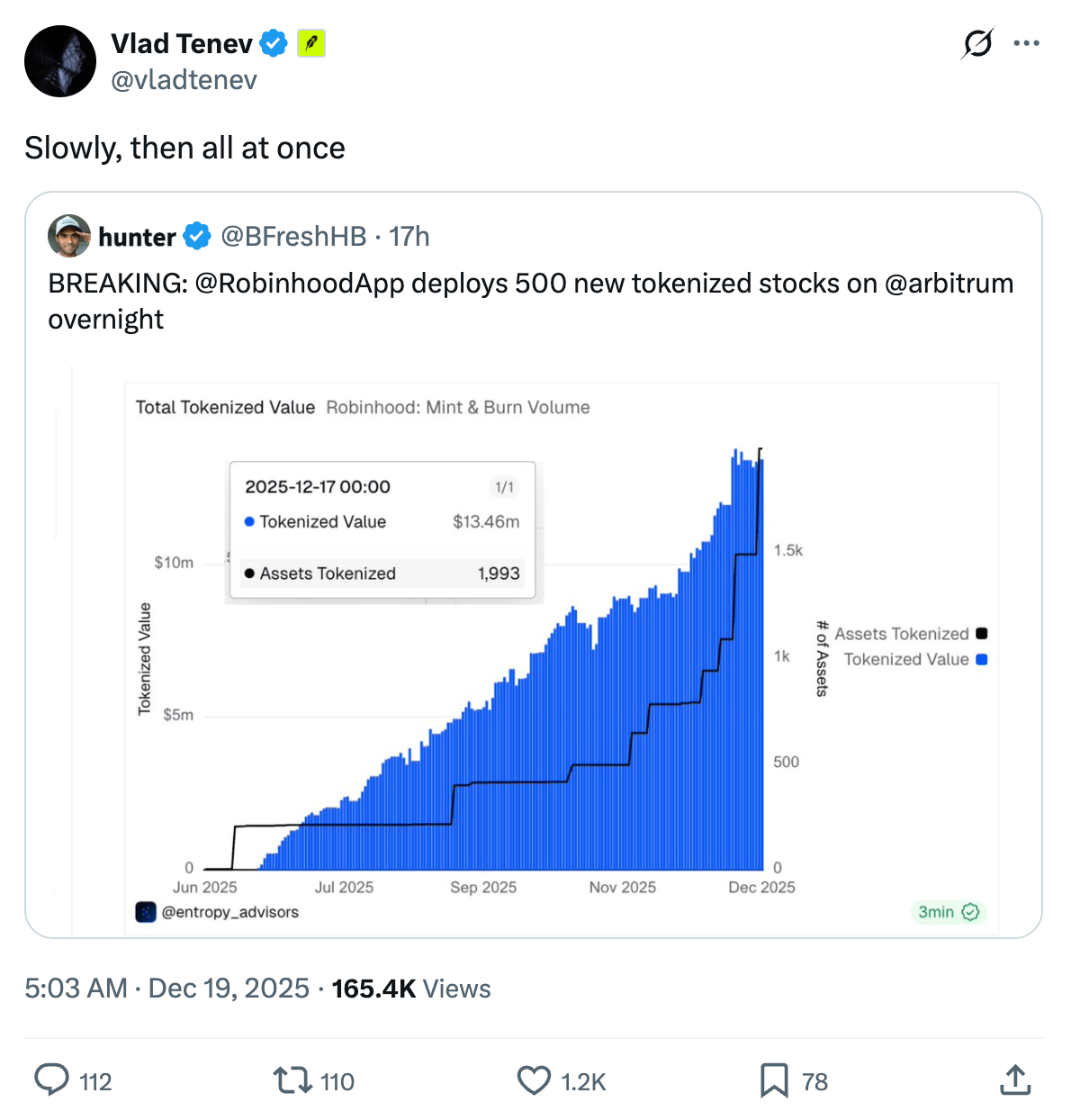This screenshot has width=1071, height=1120.
Task: Select the Total Tokenized Value chart title
Action: 225,407
